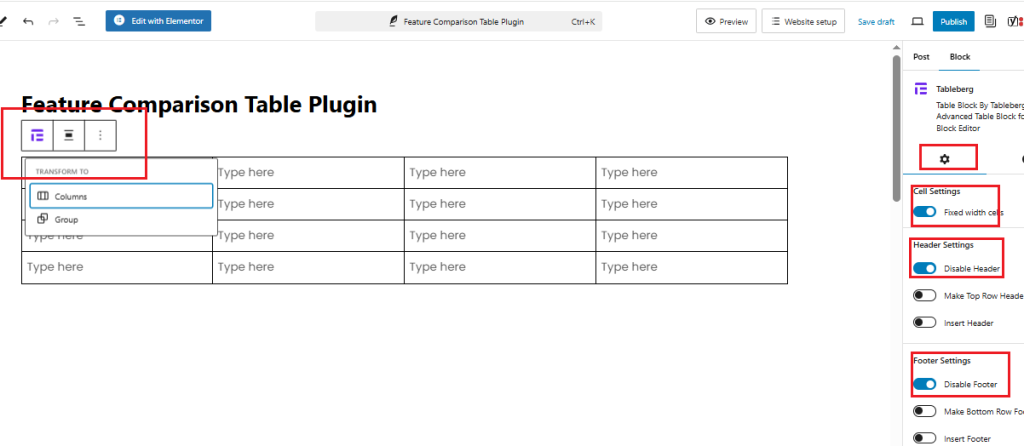Click the editor vertical scrollbar thumb
Screen dimensions: 1024x446
[897, 128]
